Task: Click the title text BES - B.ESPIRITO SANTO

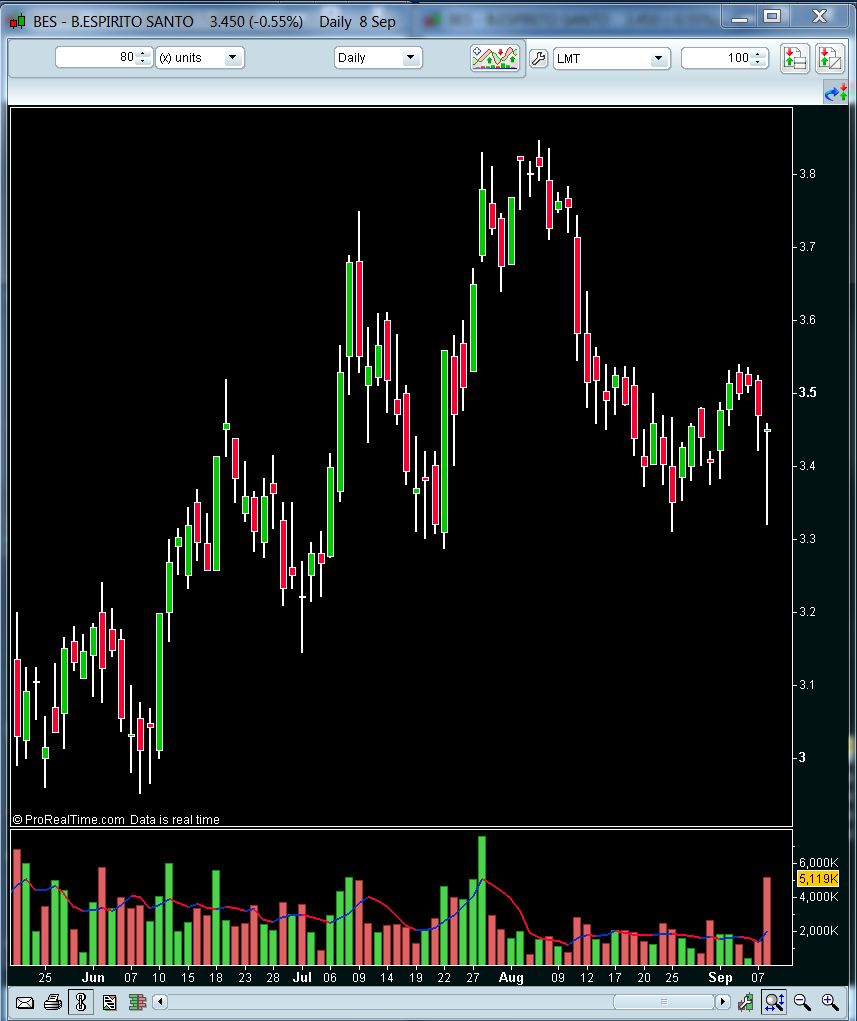Action: (x=113, y=21)
